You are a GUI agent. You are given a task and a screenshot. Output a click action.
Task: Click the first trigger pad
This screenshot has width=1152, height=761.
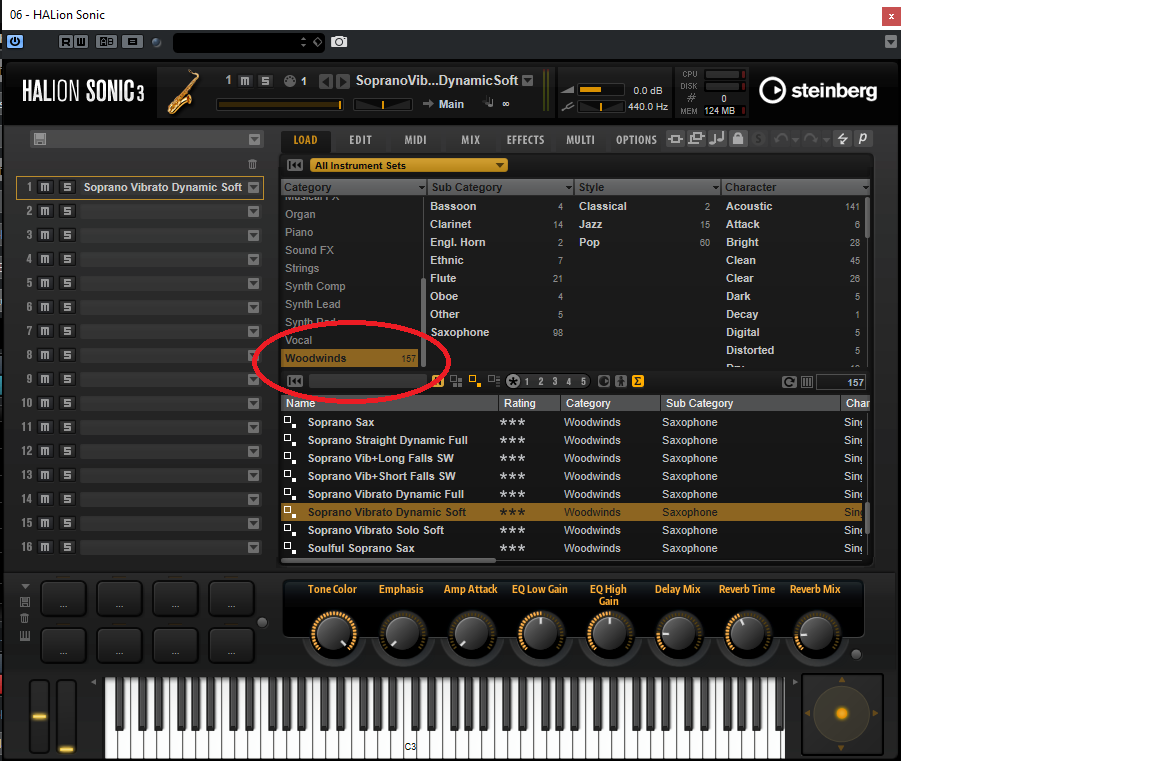click(63, 599)
